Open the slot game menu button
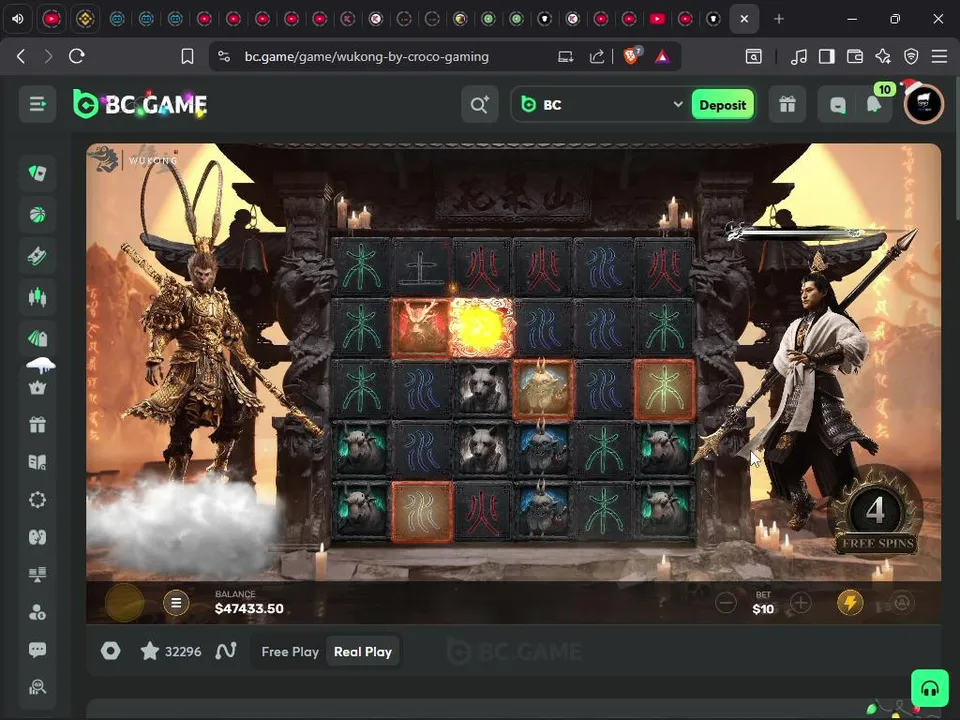The width and height of the screenshot is (960, 720). coord(176,603)
